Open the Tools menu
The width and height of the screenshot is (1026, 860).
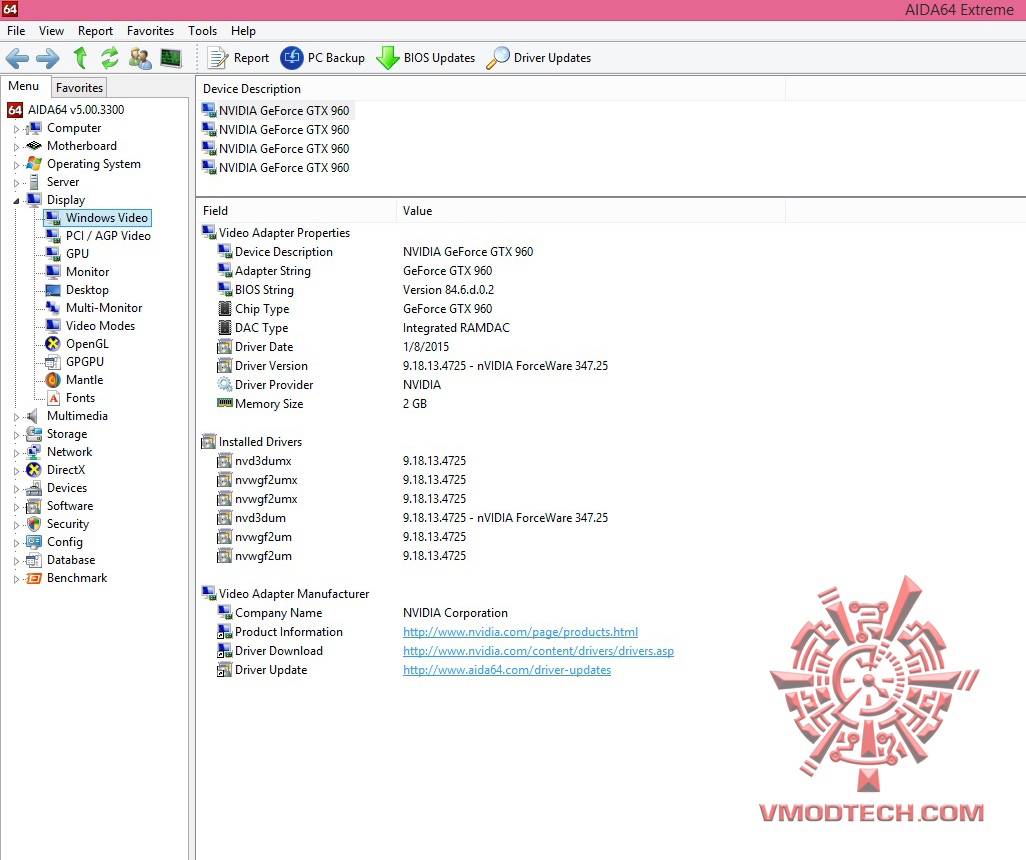[x=202, y=31]
